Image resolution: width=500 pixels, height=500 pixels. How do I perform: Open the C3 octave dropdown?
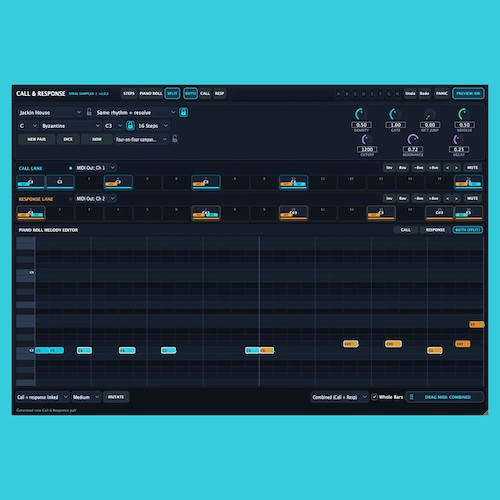click(113, 126)
